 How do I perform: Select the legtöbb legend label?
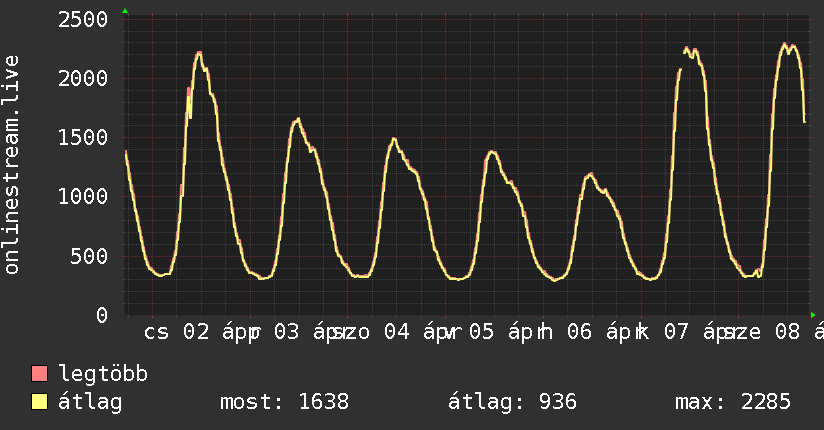(x=103, y=374)
